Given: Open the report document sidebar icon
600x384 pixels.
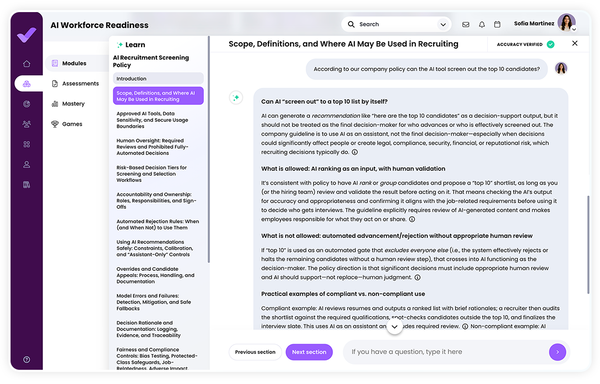Looking at the screenshot, I should 26,185.
